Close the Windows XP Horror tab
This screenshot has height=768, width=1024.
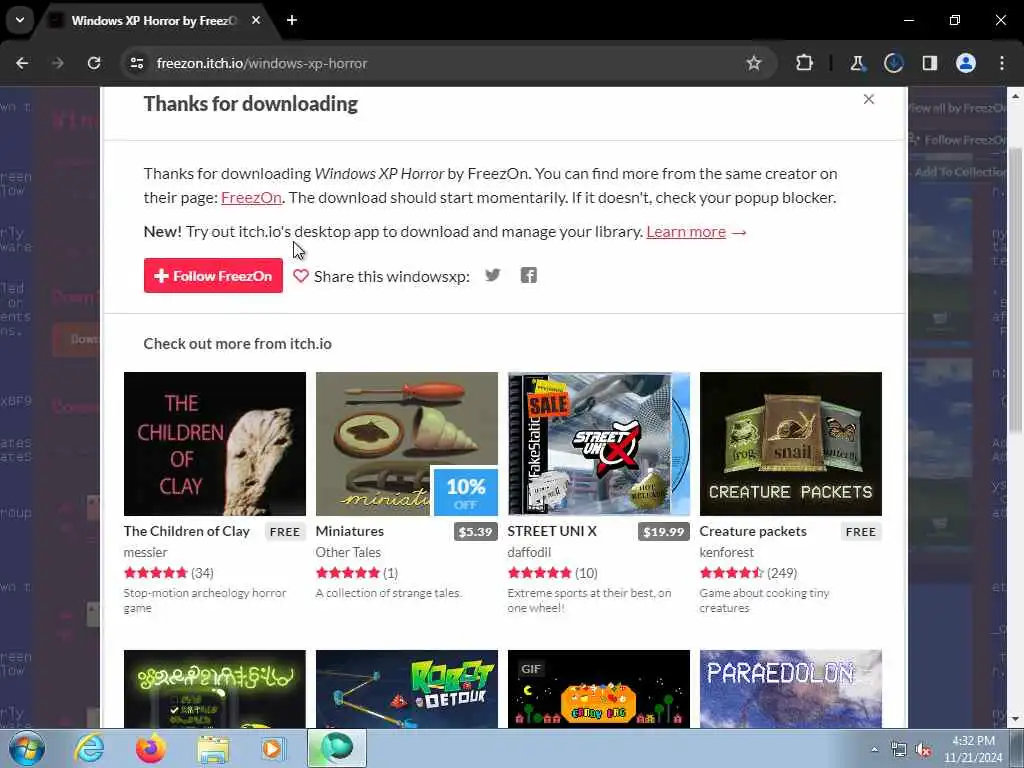tap(256, 20)
